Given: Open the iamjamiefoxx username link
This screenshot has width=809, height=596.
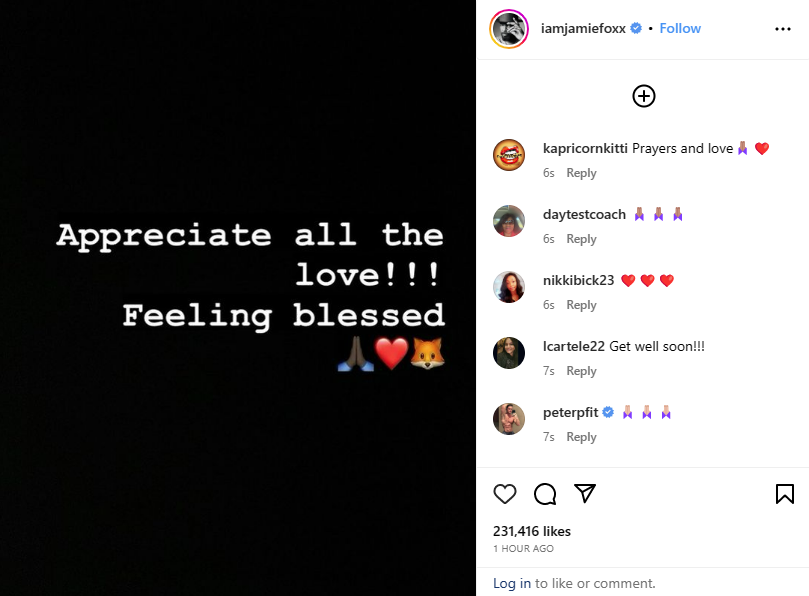Looking at the screenshot, I should pos(584,29).
